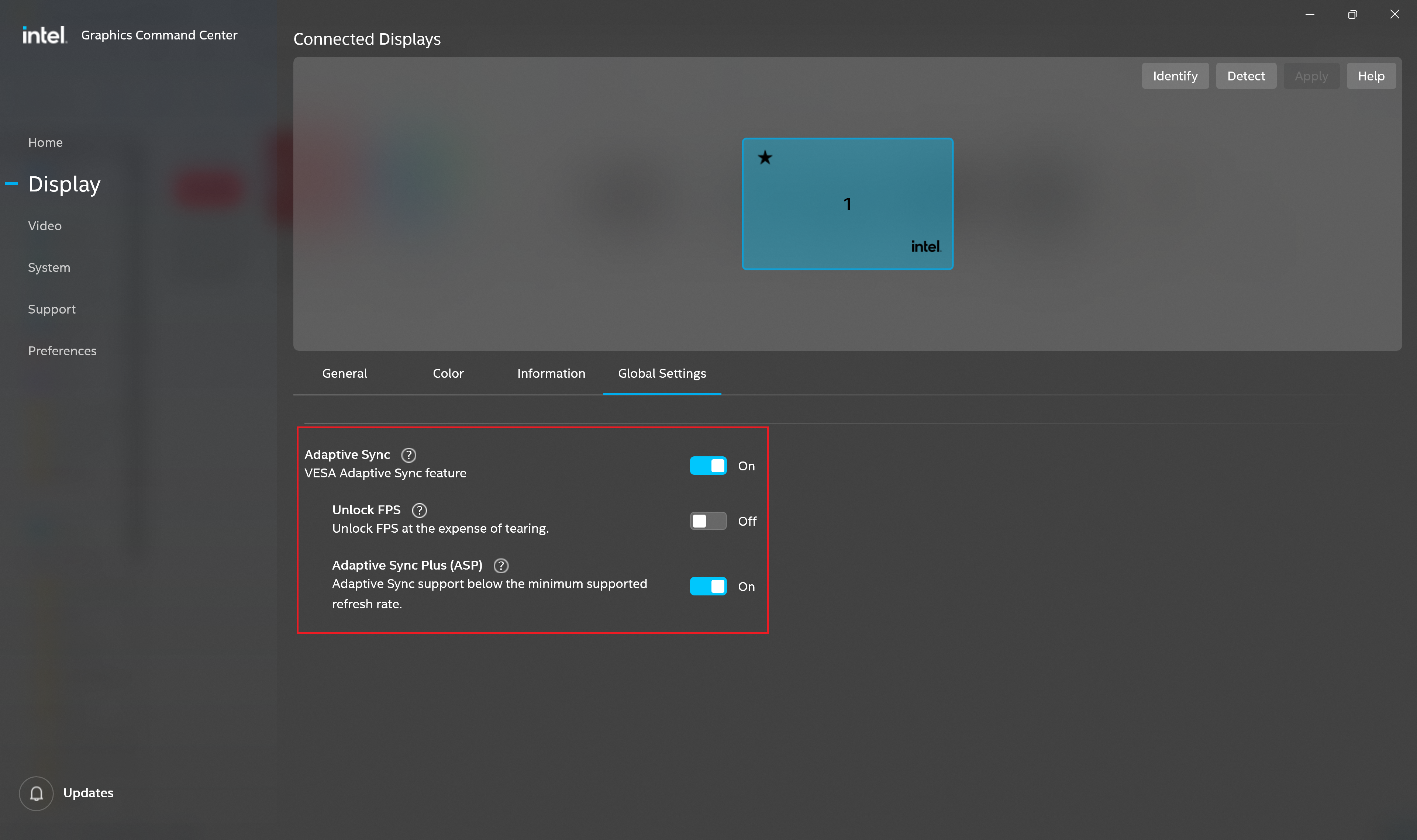Open the Color tab

[448, 374]
